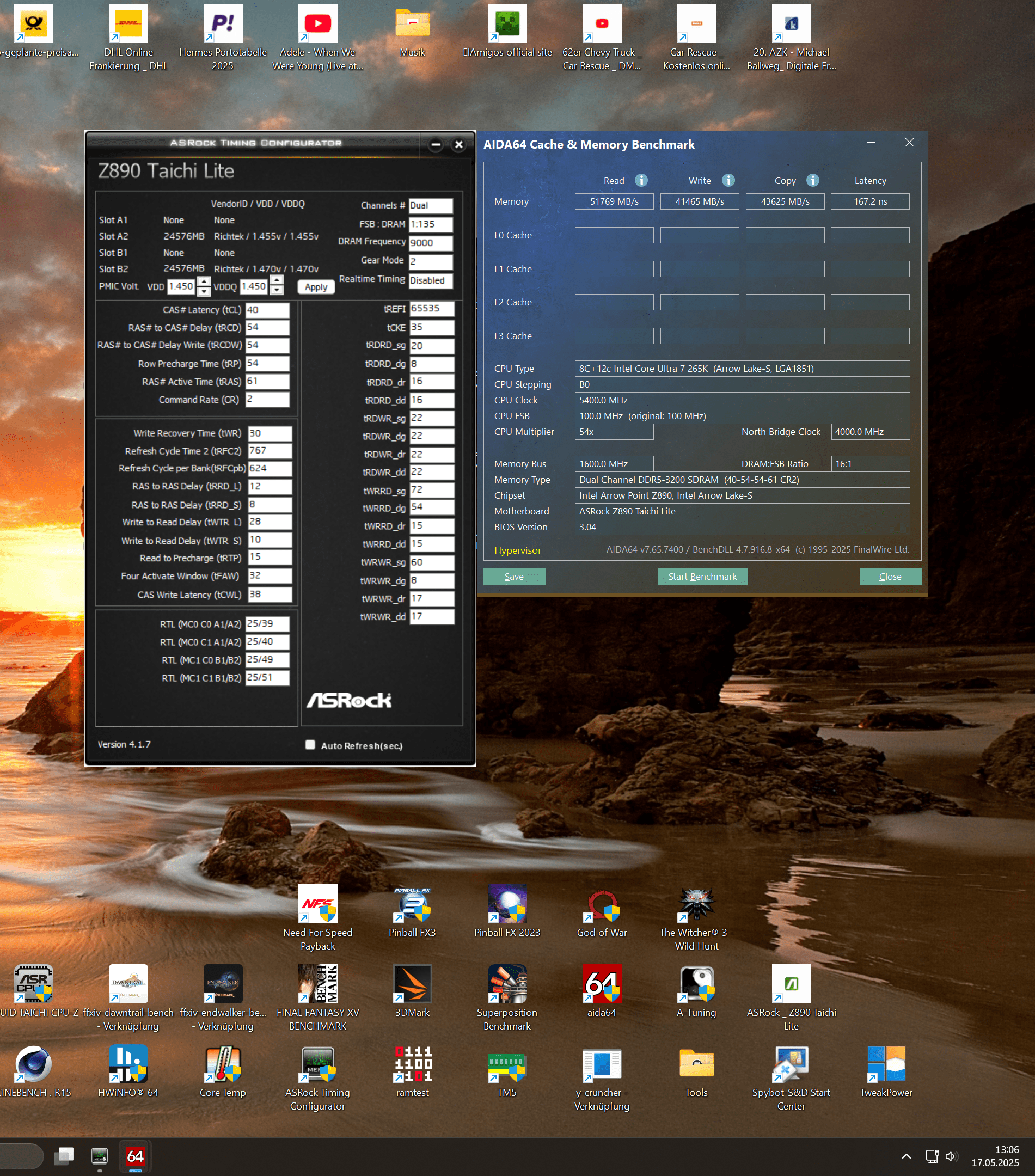Click the AIDA64 taskbar icon
1035x1176 pixels.
(x=135, y=1156)
